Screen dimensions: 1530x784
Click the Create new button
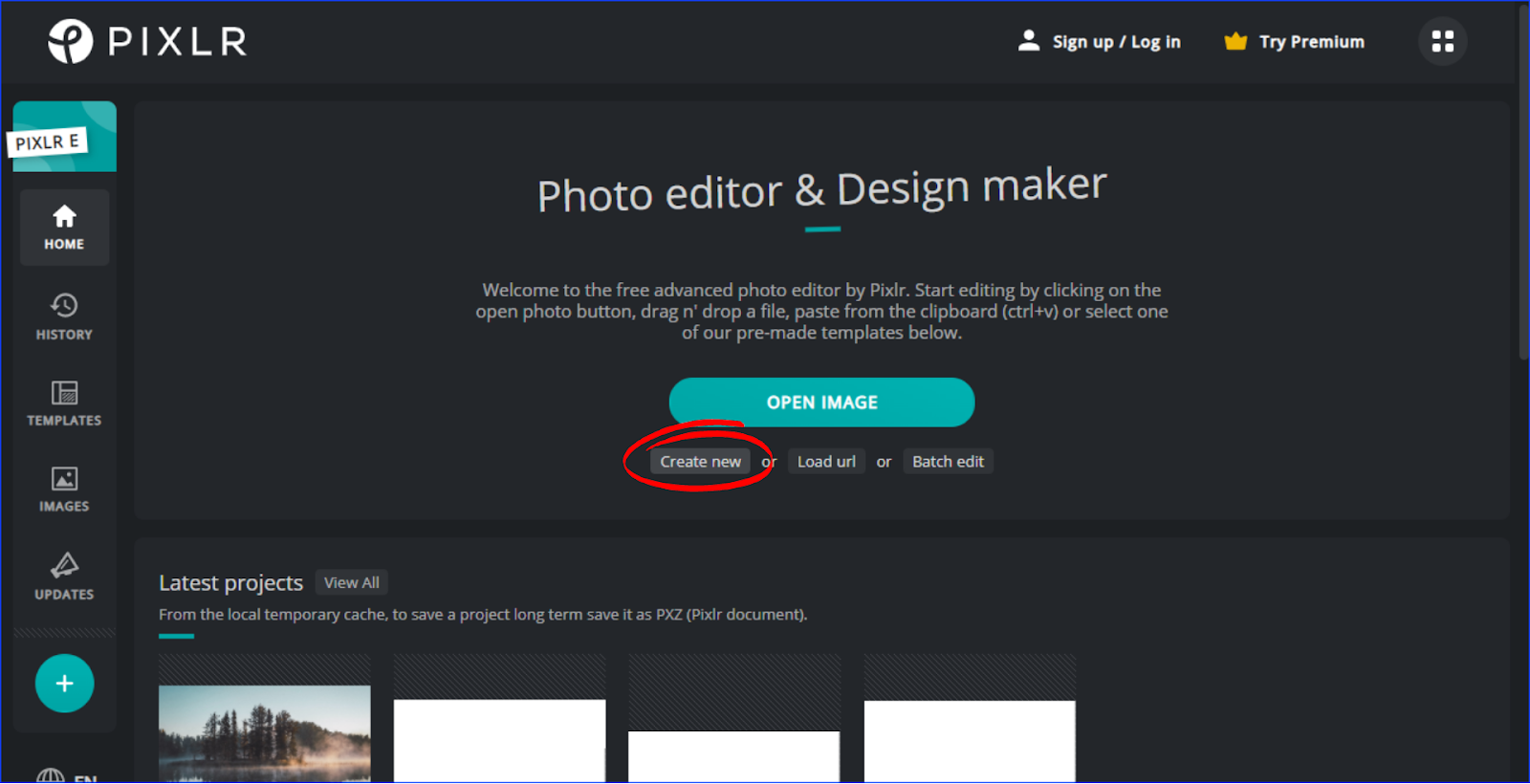pyautogui.click(x=700, y=462)
